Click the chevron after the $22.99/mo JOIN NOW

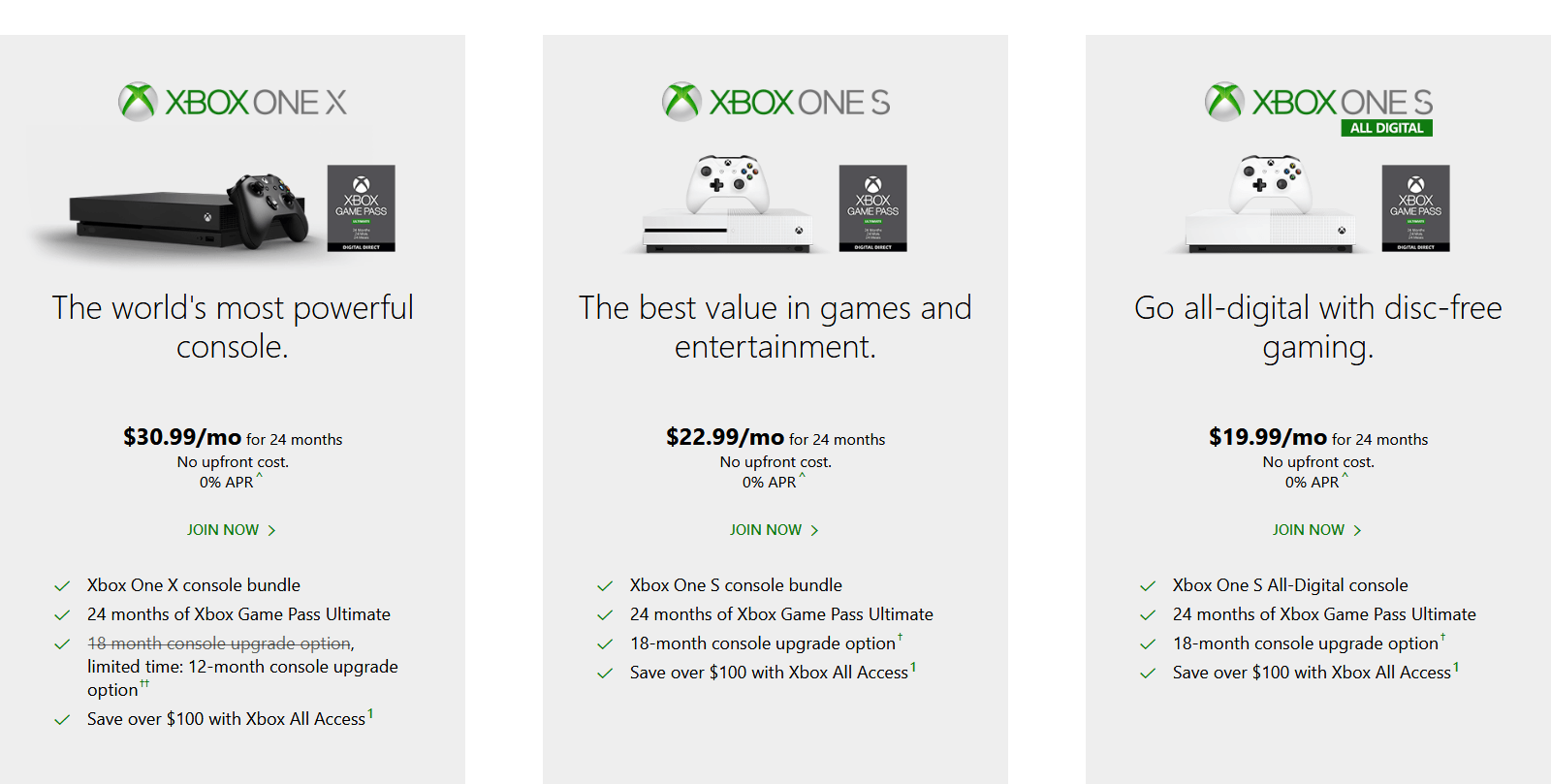[x=814, y=530]
